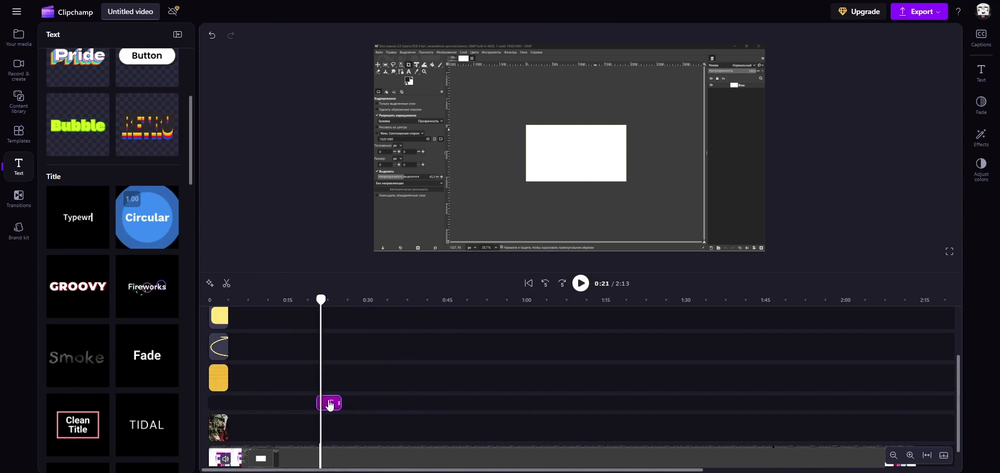Click the Text panel vertical scrollbar
Image resolution: width=1000 pixels, height=473 pixels.
pyautogui.click(x=190, y=140)
